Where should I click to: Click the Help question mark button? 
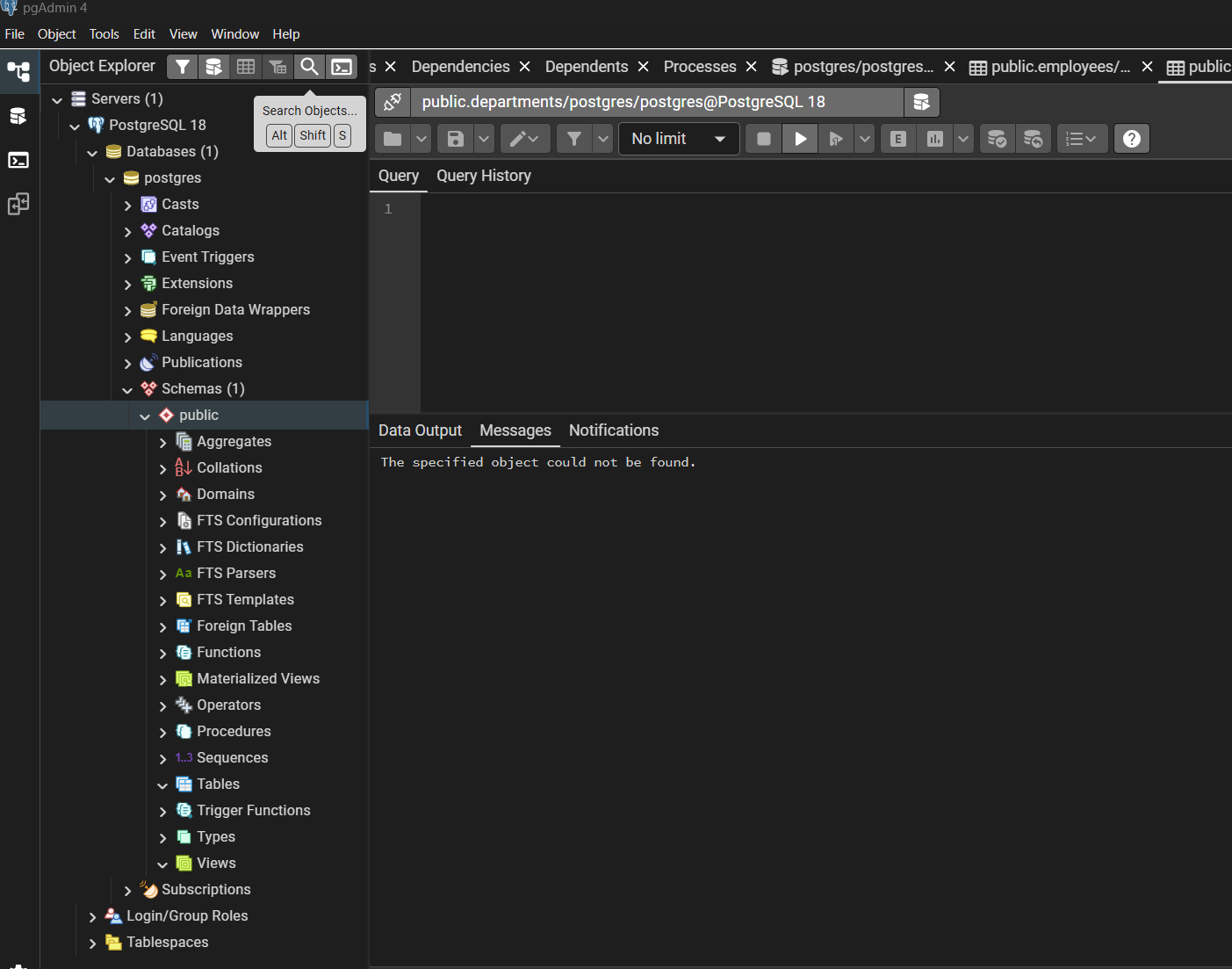(1132, 139)
